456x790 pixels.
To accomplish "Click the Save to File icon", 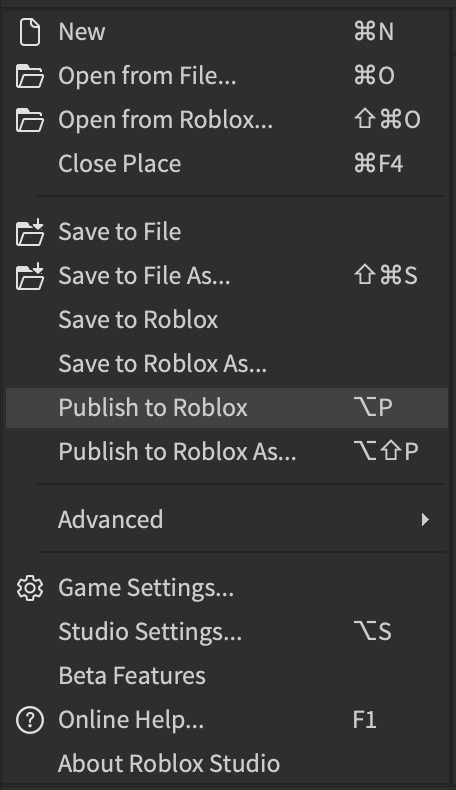I will [x=30, y=232].
